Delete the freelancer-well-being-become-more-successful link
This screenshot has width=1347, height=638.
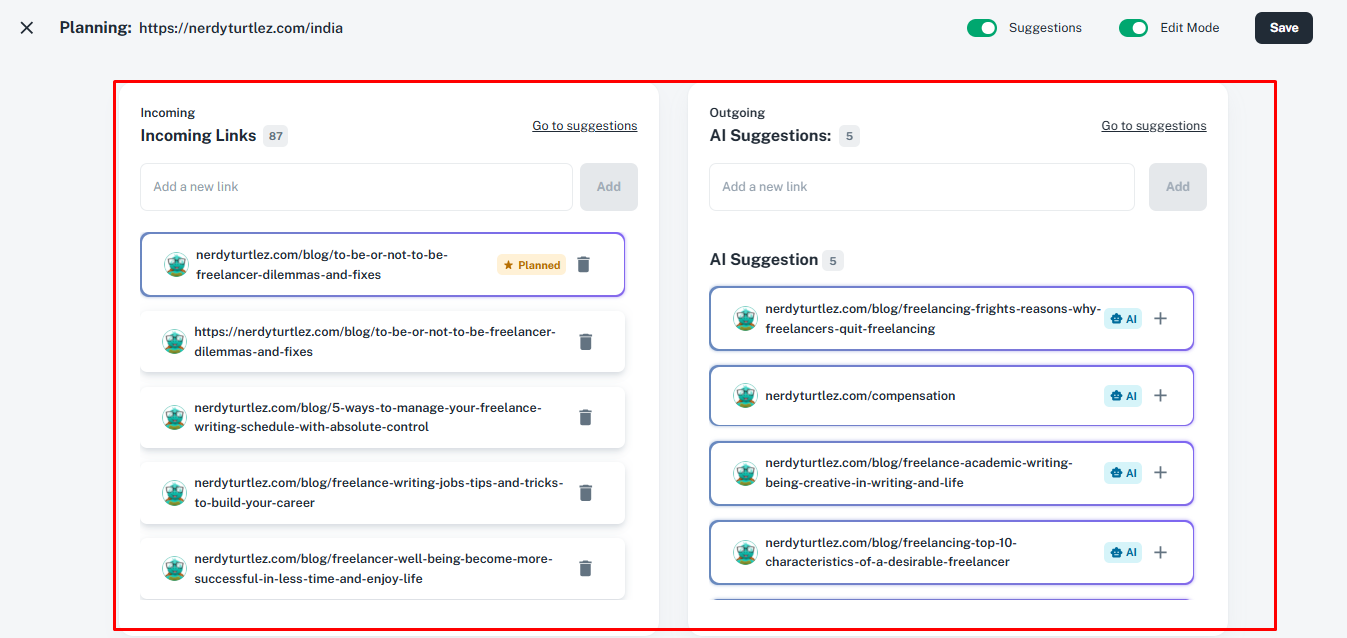click(x=586, y=569)
